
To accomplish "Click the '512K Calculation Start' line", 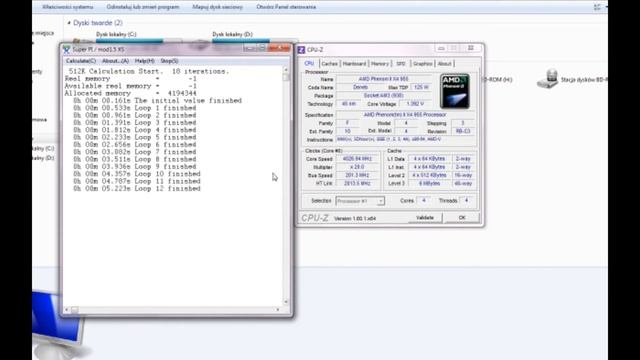I will pos(149,71).
